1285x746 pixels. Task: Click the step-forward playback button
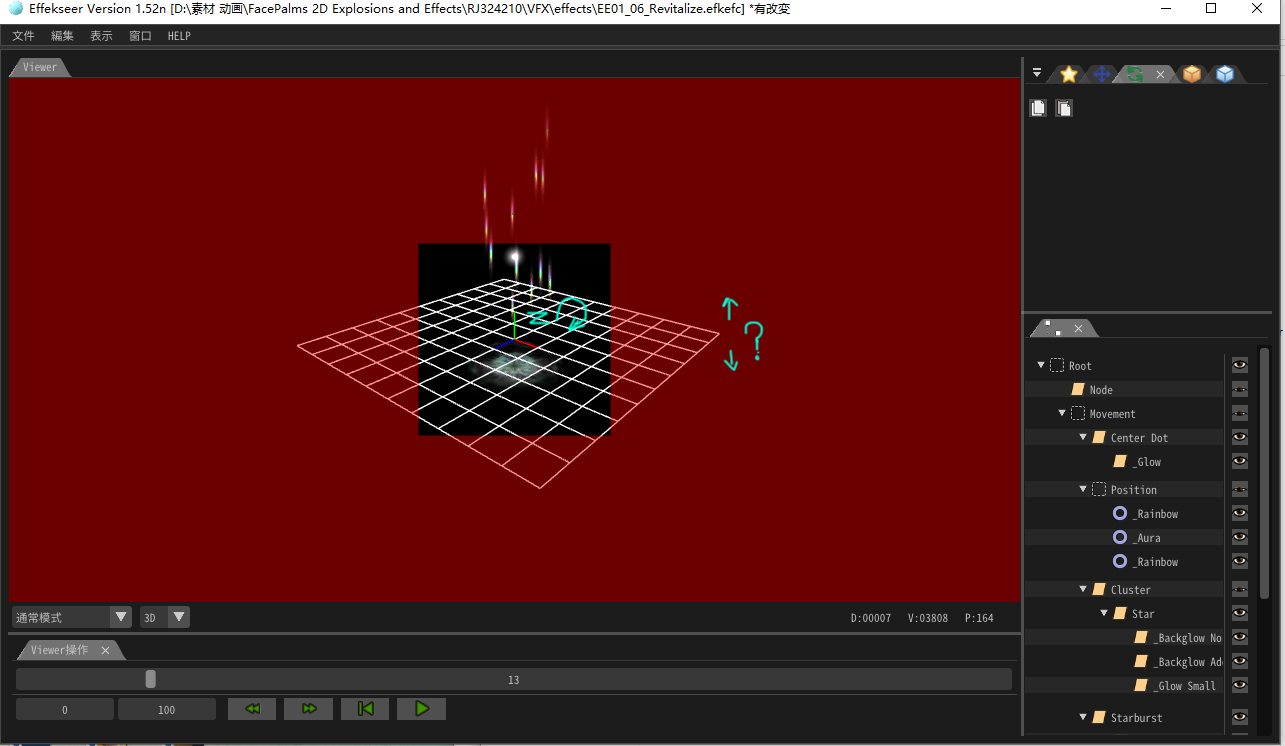coord(309,709)
